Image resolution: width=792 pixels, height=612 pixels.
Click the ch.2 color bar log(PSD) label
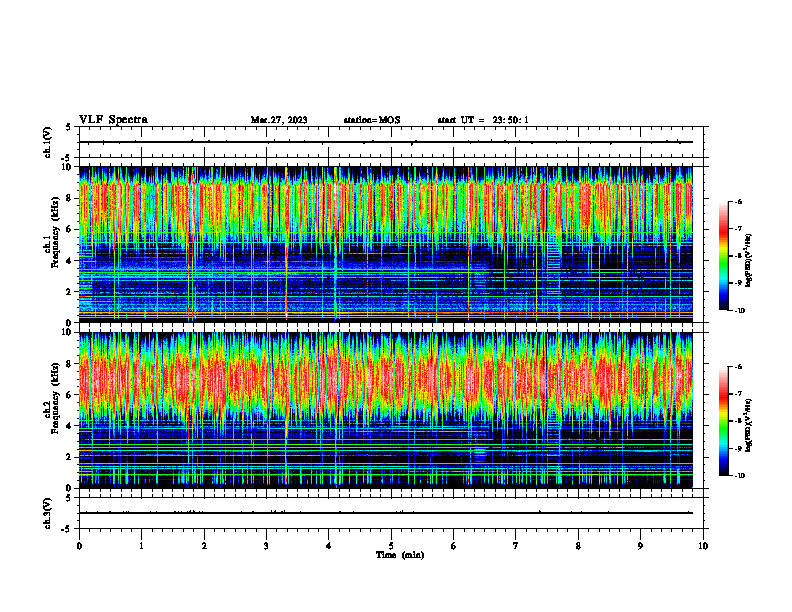749,424
